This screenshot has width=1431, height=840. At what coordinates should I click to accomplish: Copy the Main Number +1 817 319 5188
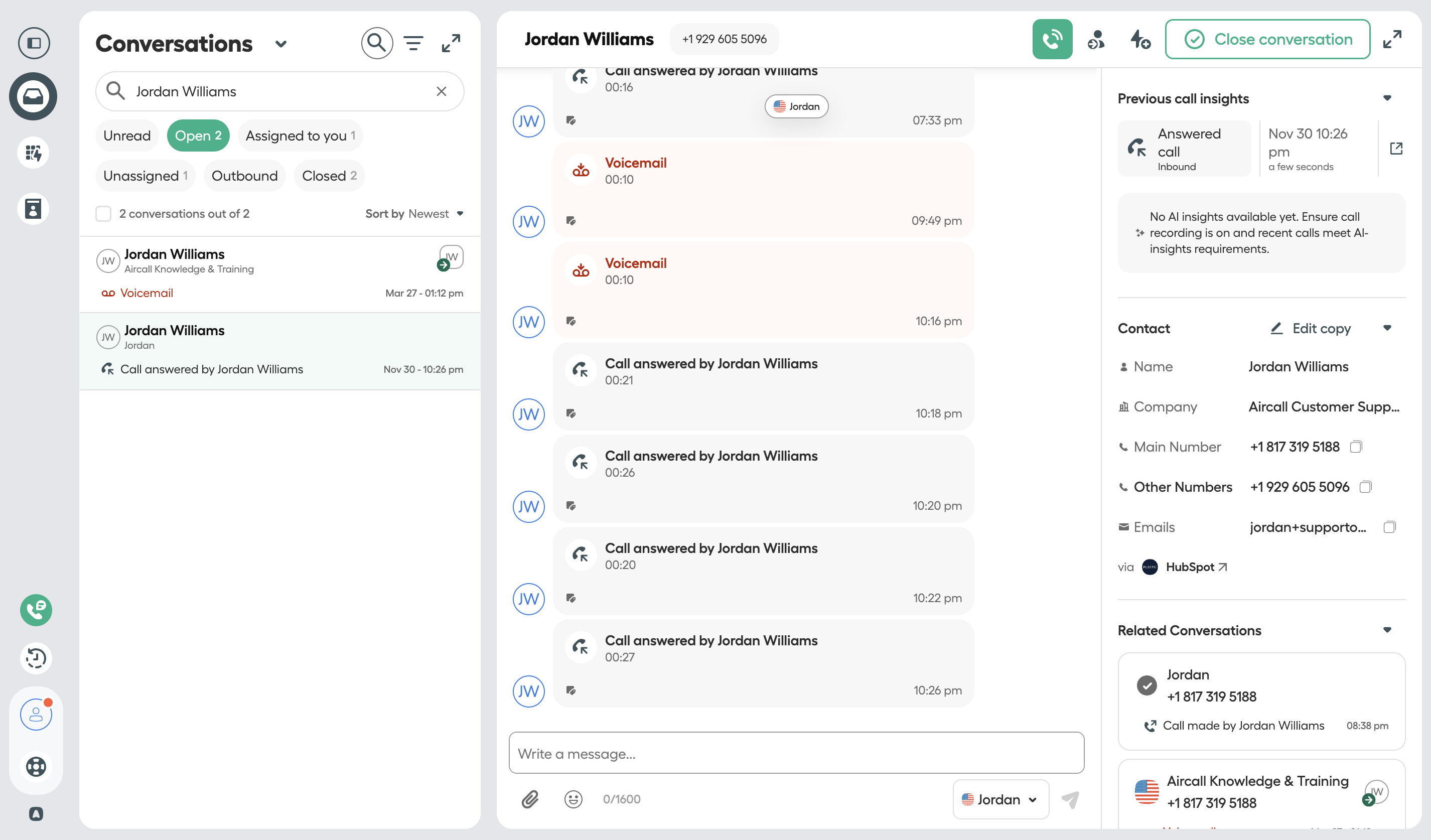[1356, 447]
